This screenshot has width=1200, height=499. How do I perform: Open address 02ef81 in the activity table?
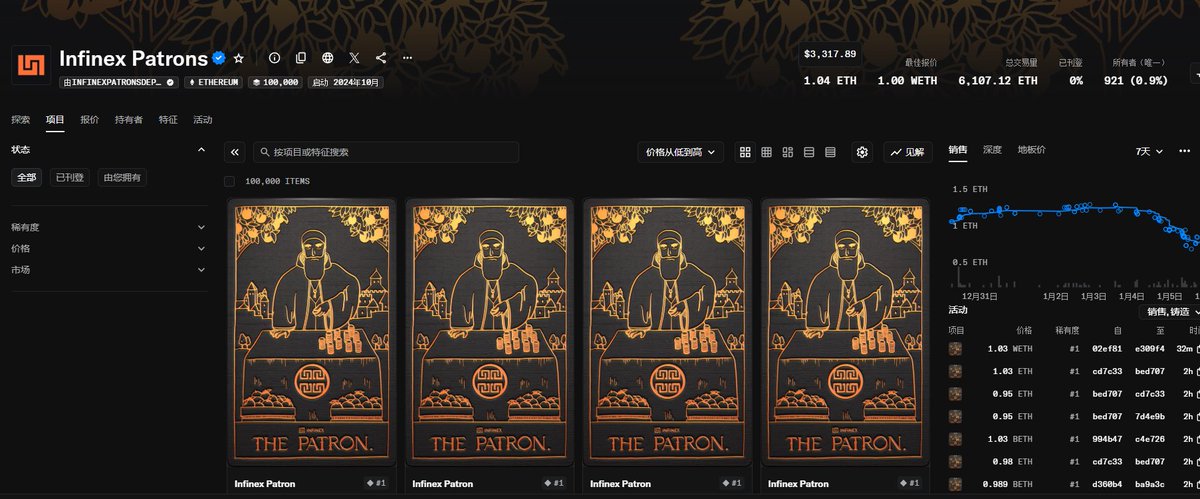(1106, 349)
